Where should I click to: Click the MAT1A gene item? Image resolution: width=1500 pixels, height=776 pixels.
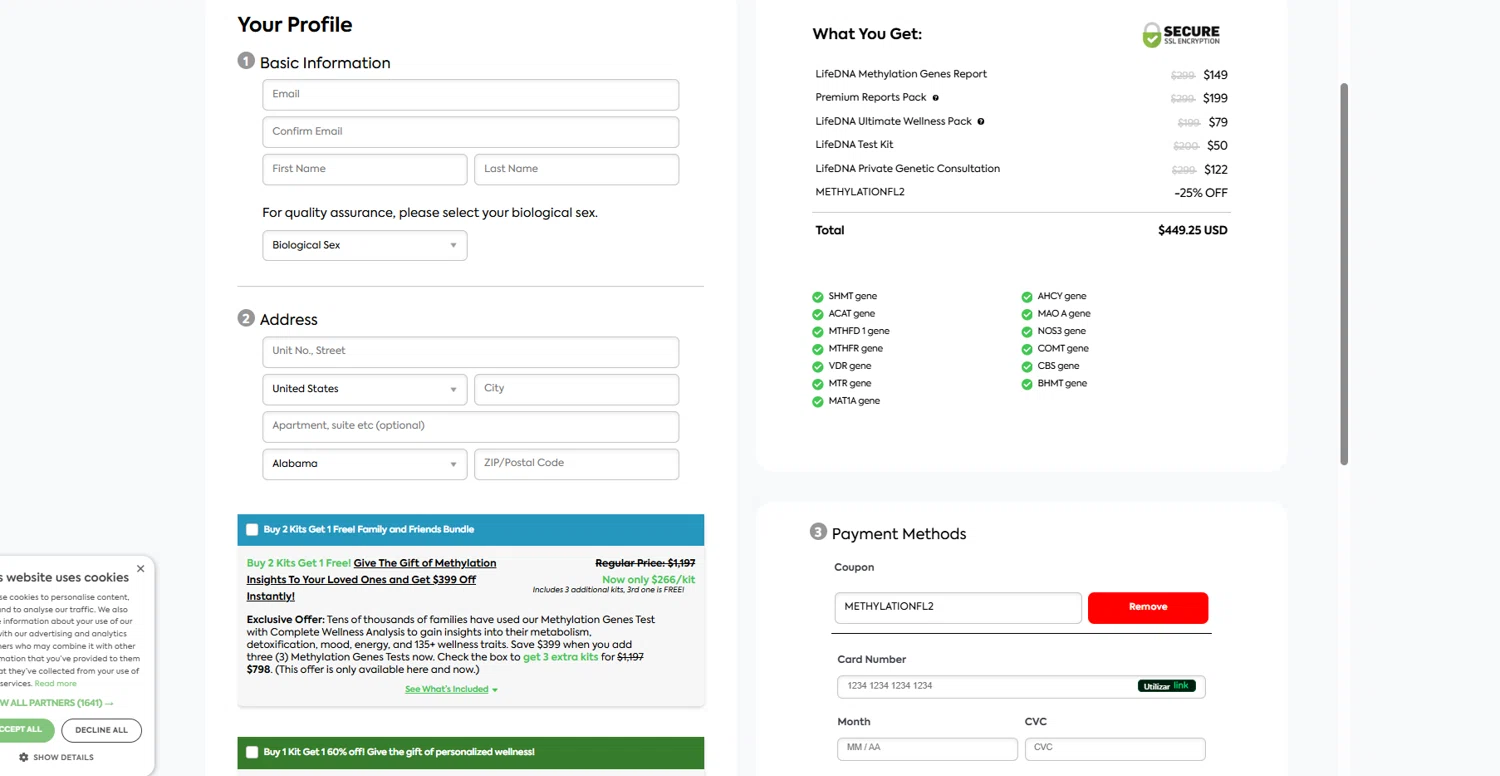[x=846, y=401]
